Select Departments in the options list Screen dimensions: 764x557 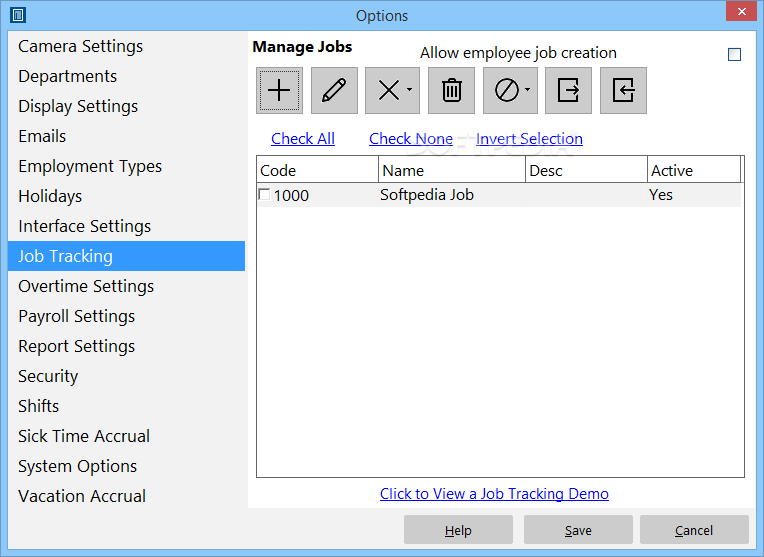click(x=126, y=77)
